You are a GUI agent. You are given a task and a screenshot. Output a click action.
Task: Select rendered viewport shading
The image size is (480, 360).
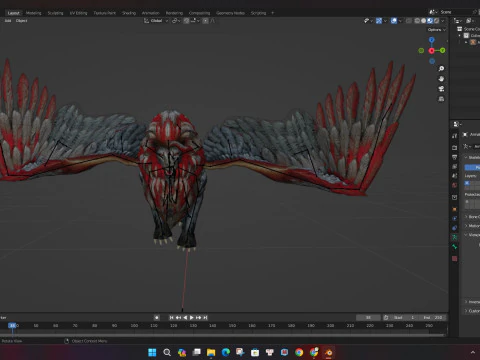coord(437,21)
